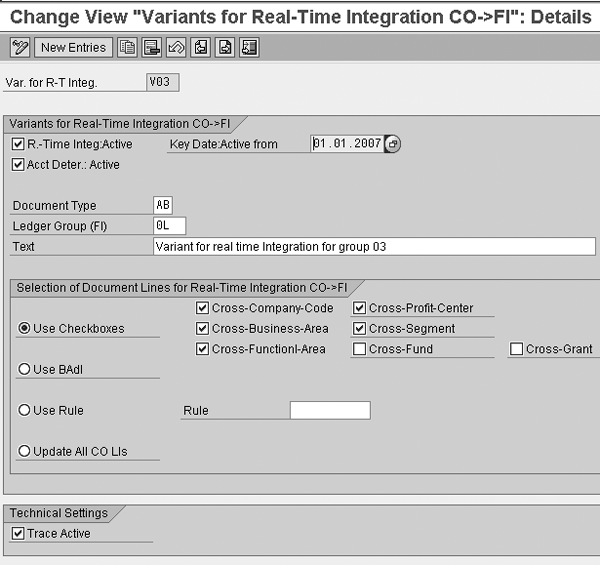The width and height of the screenshot is (600, 565).
Task: Click the Delete entry toolbar icon
Action: 151,47
